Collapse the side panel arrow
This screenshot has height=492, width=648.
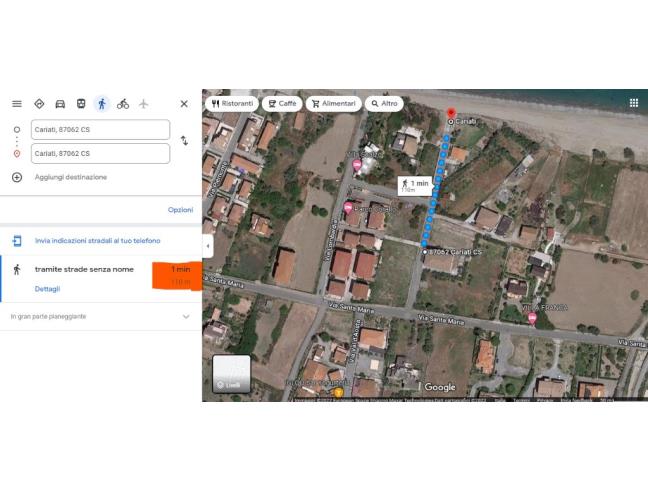click(207, 246)
